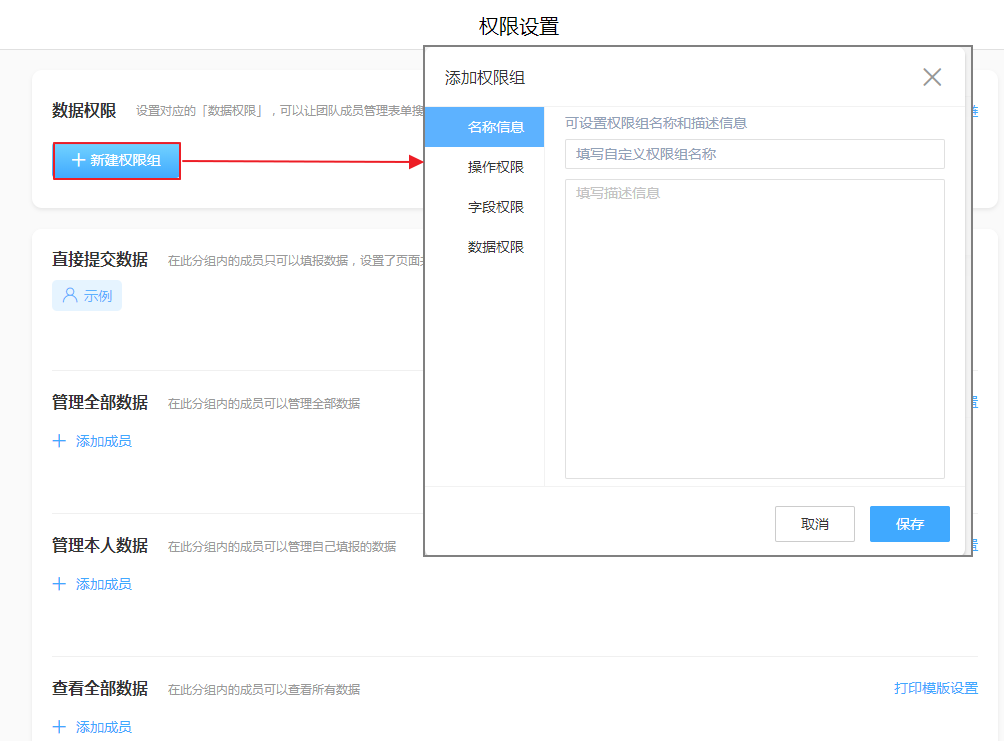Click into the 填写描述信息 text area

click(754, 328)
